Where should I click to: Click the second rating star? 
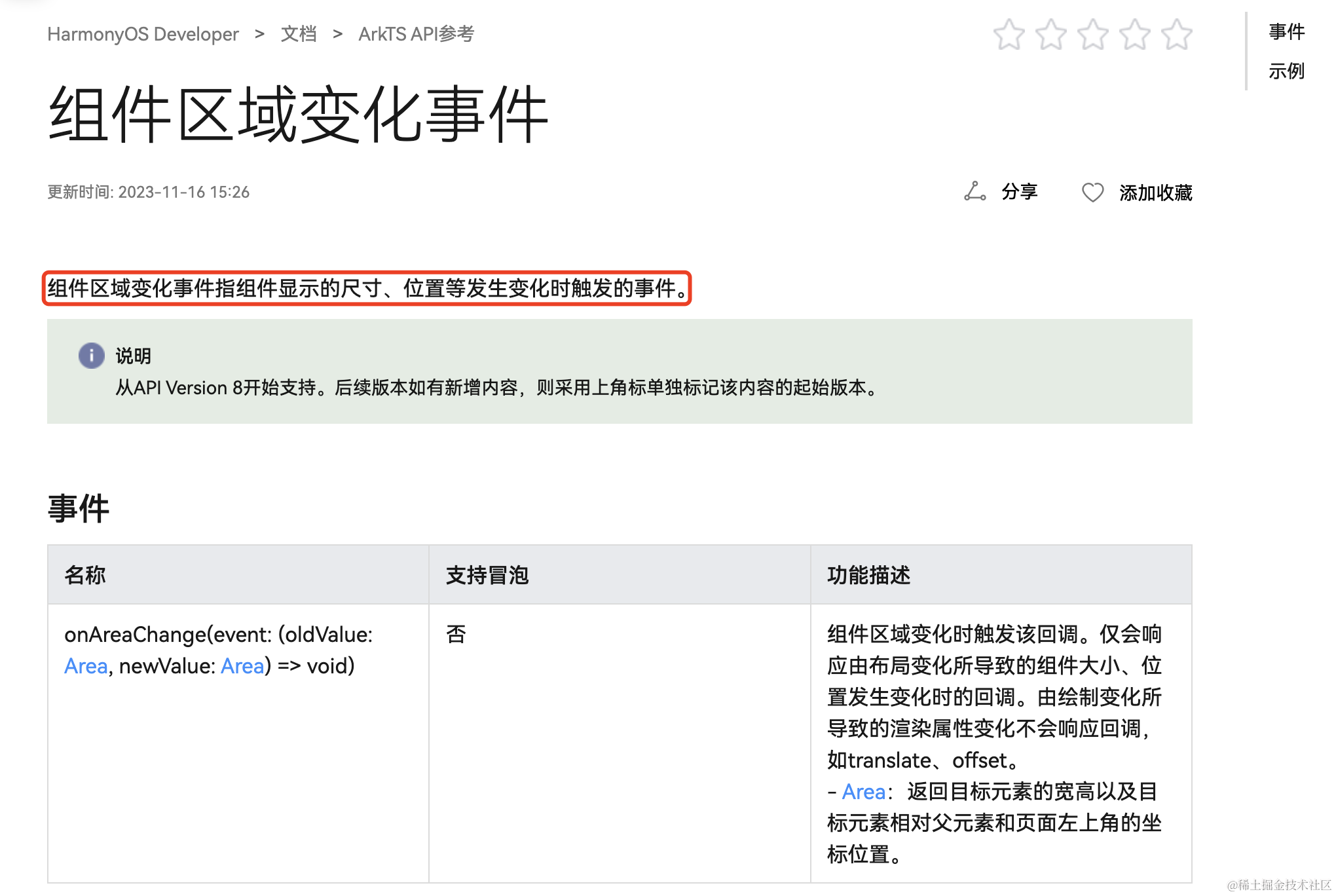click(1050, 35)
